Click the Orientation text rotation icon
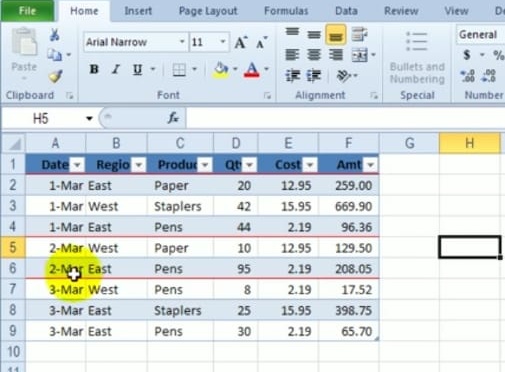 click(x=344, y=76)
